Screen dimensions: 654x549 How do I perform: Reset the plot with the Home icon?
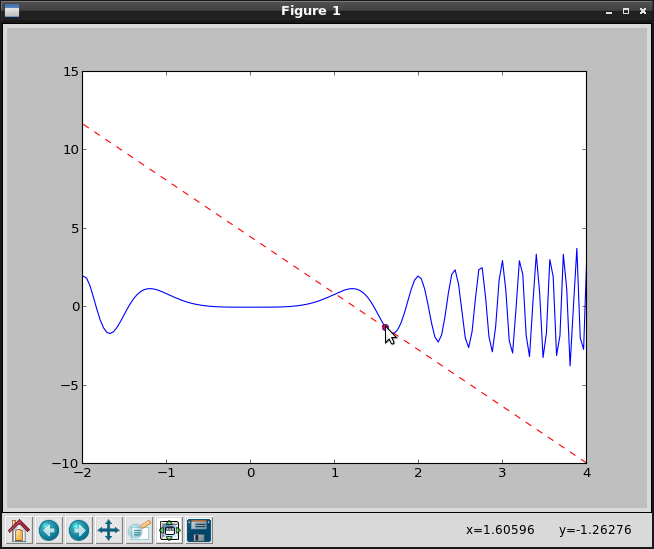[x=19, y=530]
